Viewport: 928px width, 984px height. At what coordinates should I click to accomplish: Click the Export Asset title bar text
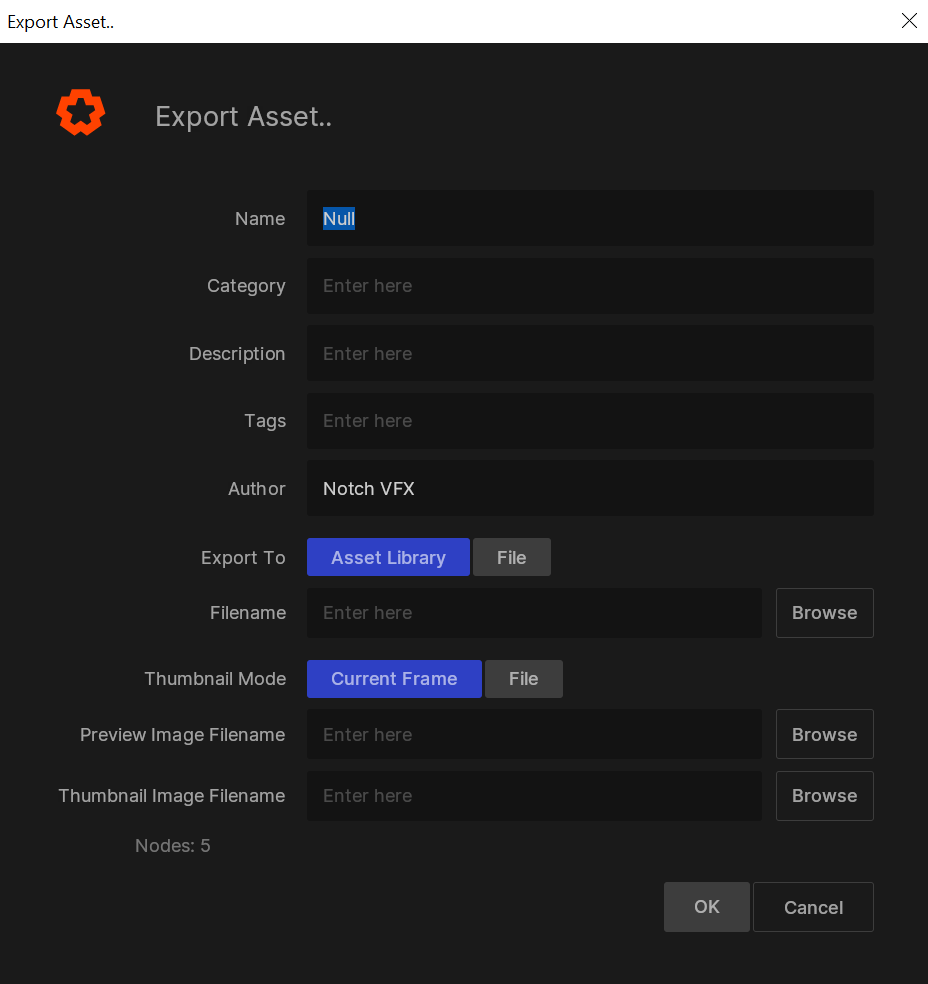click(x=60, y=21)
